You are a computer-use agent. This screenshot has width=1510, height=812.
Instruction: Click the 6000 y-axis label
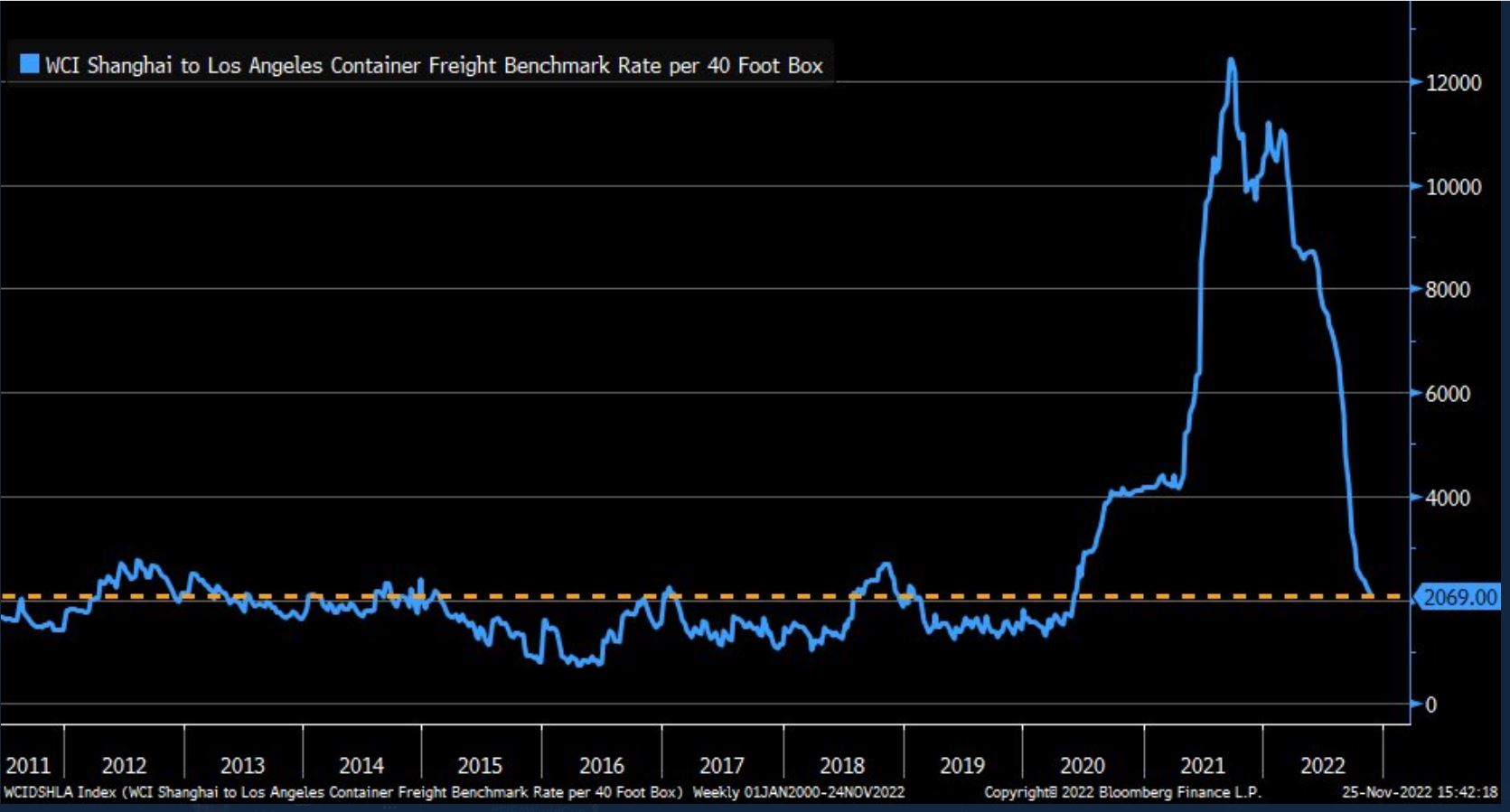[1448, 394]
